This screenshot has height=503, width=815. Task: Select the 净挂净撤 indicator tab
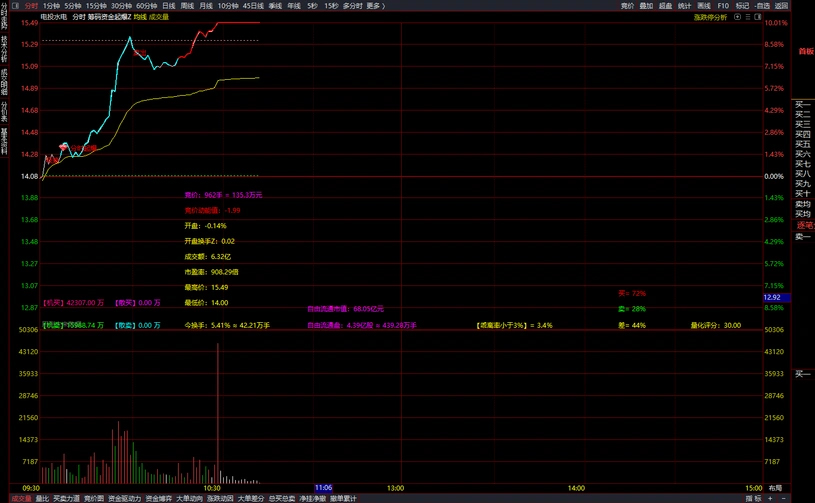tap(312, 498)
